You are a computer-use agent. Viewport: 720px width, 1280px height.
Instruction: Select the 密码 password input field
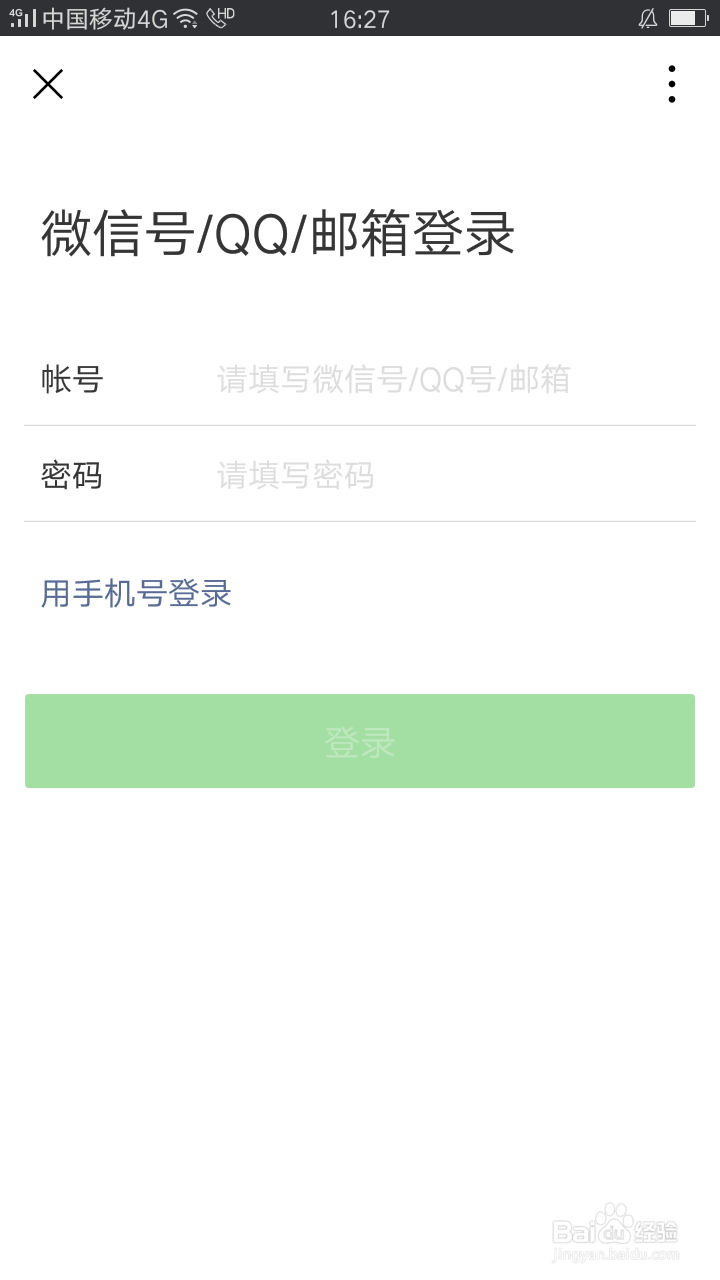coord(400,475)
